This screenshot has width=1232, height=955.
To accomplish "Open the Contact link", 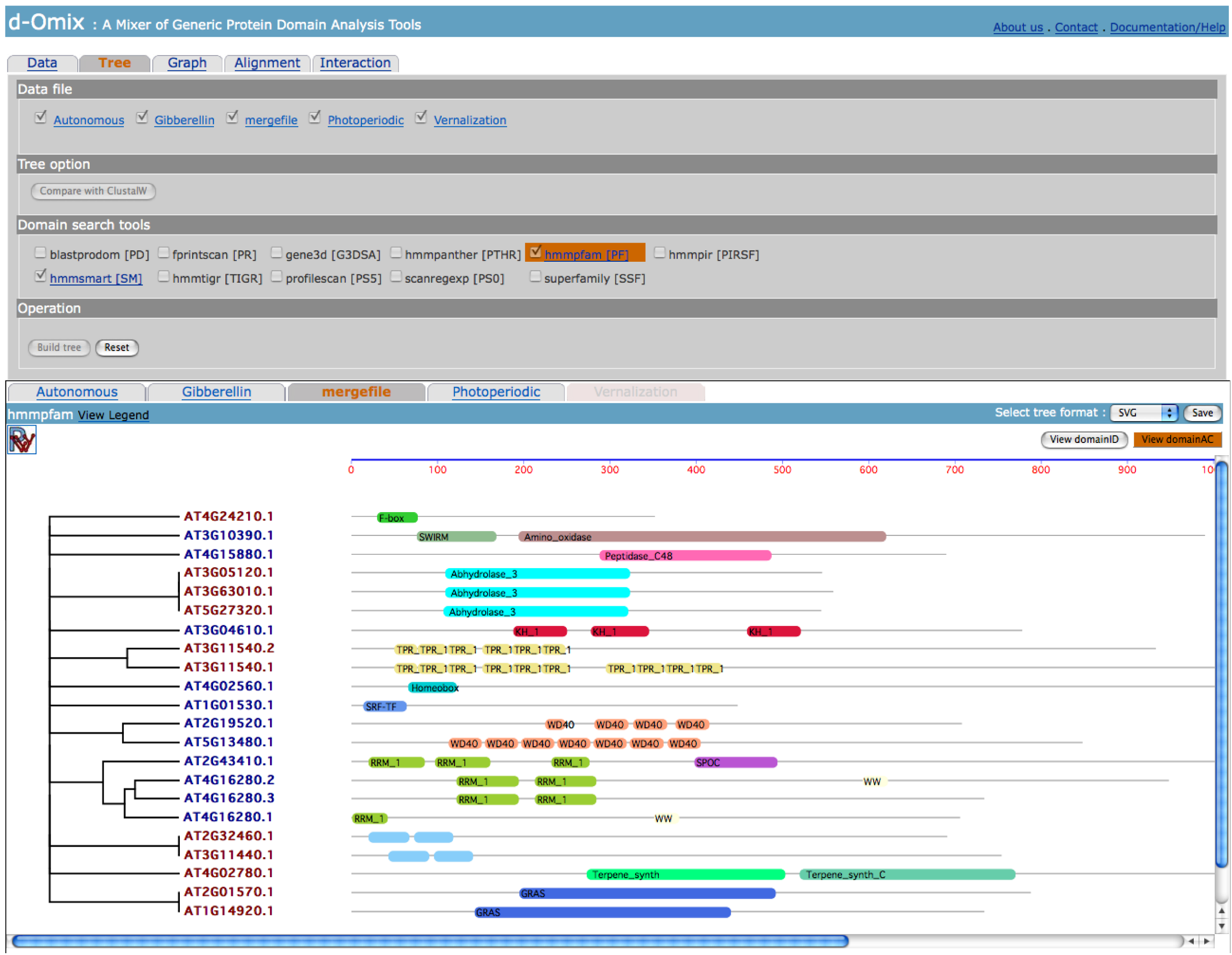I will pyautogui.click(x=1076, y=27).
